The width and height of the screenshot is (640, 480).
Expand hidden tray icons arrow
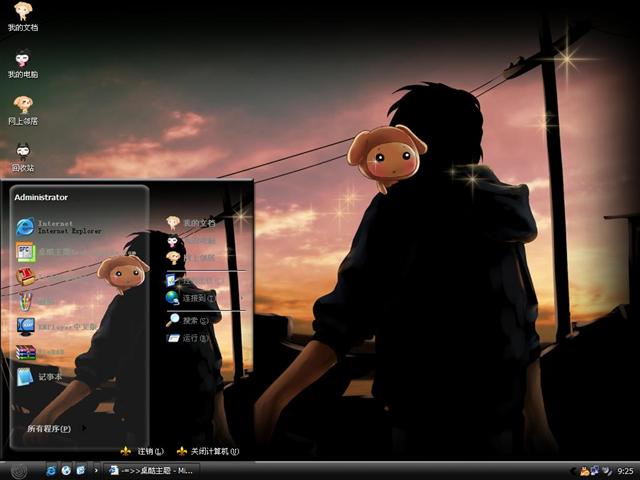click(x=573, y=471)
